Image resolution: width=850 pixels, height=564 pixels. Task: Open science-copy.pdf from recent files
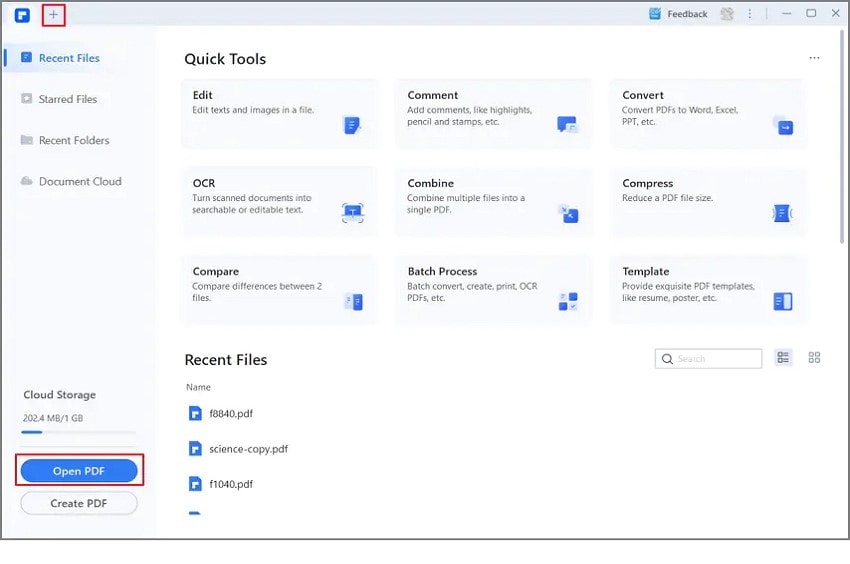[248, 449]
